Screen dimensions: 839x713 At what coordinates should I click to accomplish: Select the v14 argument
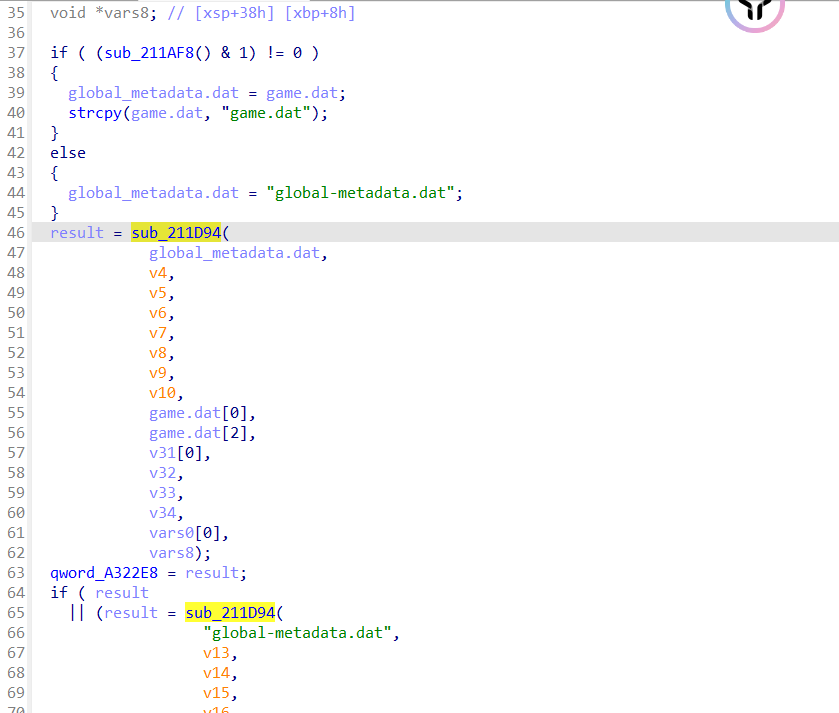coord(216,672)
